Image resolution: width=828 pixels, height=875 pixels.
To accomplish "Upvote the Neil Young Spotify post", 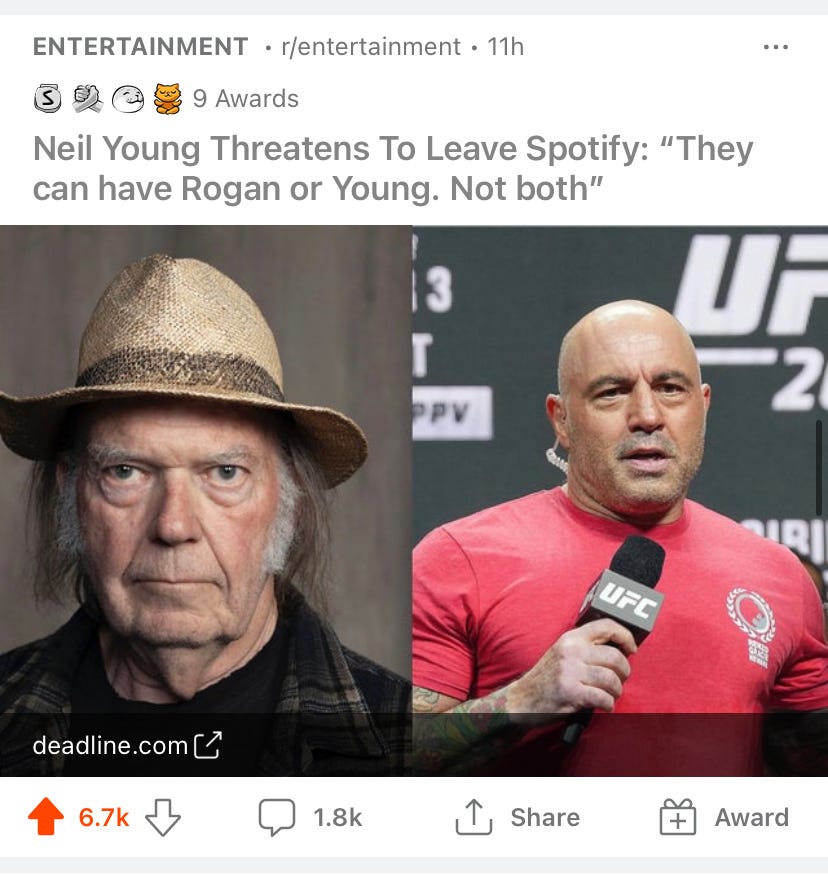I will point(46,816).
